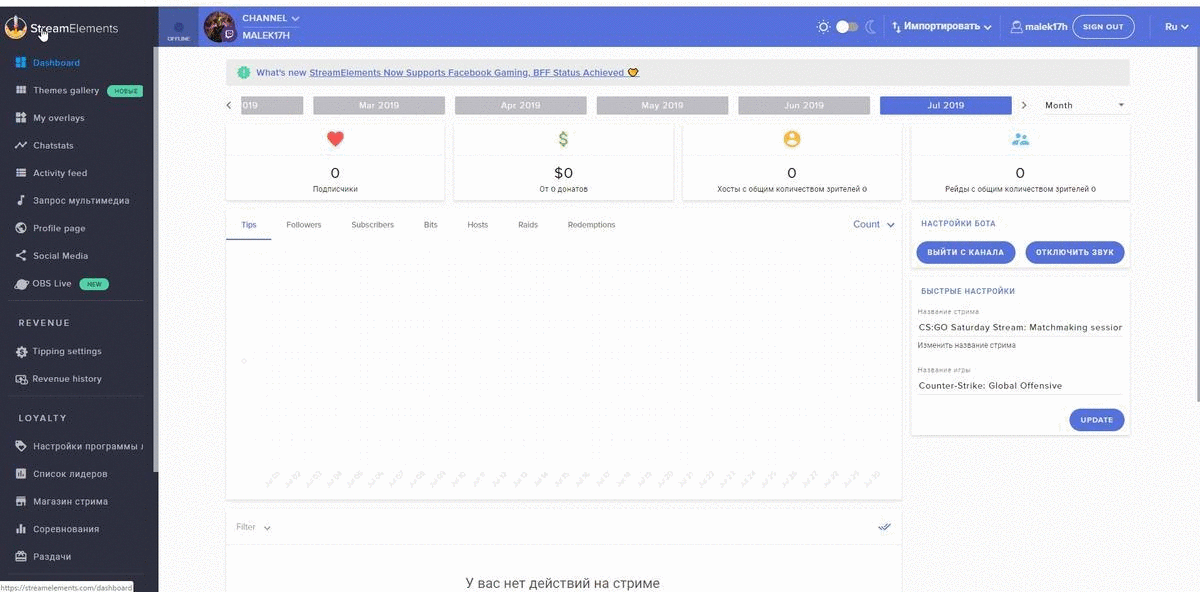Click the What's new exclamation icon
The width and height of the screenshot is (1200, 592).
243,72
